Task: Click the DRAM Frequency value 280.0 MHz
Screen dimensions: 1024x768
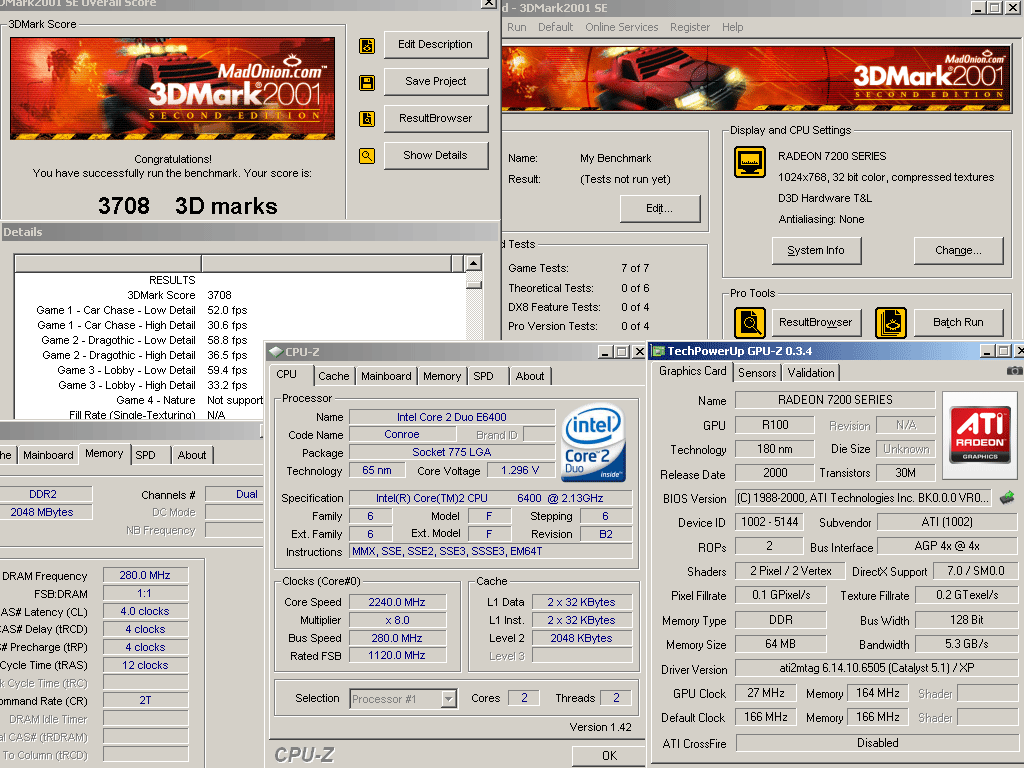Action: click(x=145, y=575)
